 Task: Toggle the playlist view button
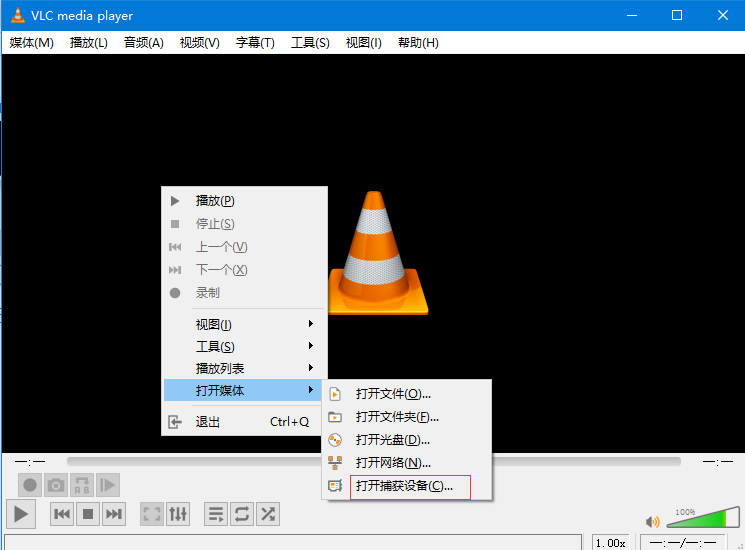pos(216,514)
